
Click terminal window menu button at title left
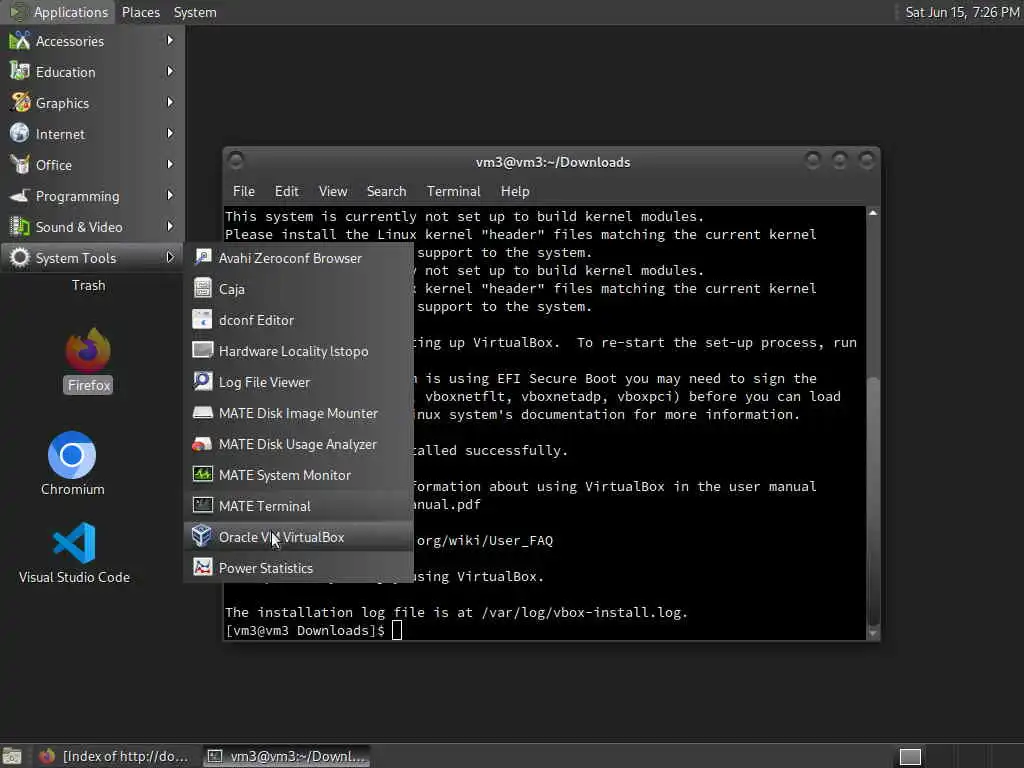236,160
